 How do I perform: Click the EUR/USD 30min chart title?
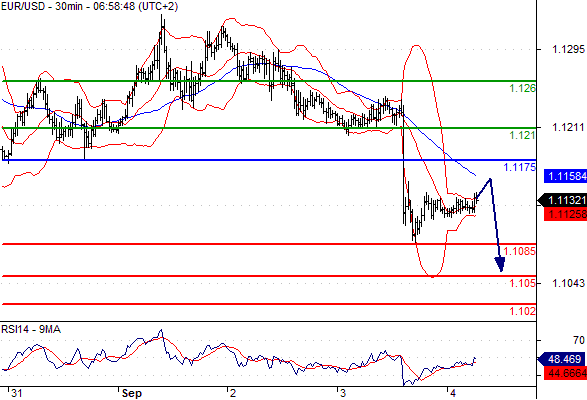pyautogui.click(x=89, y=6)
